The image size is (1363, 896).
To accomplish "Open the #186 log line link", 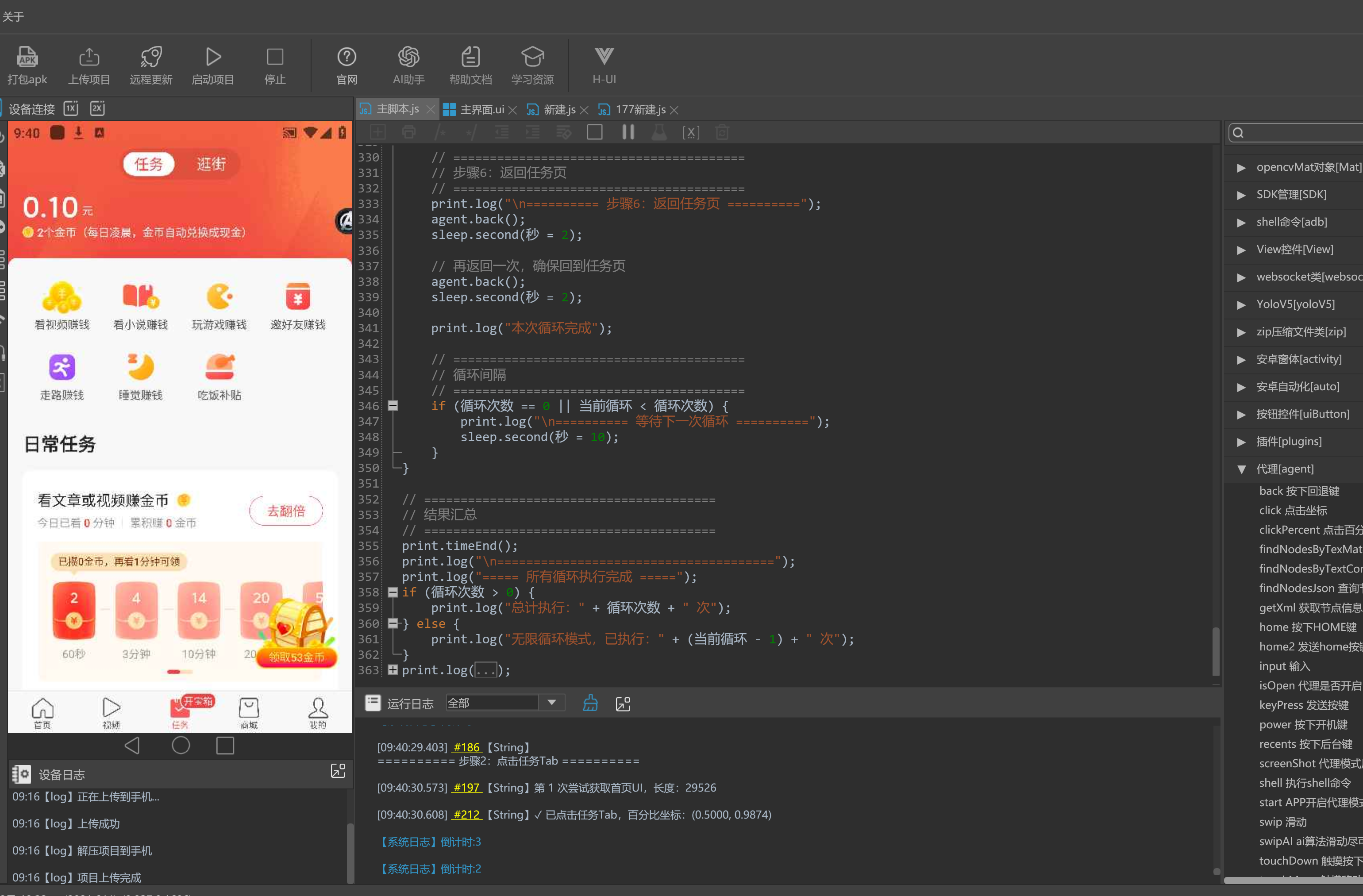I will (x=467, y=747).
